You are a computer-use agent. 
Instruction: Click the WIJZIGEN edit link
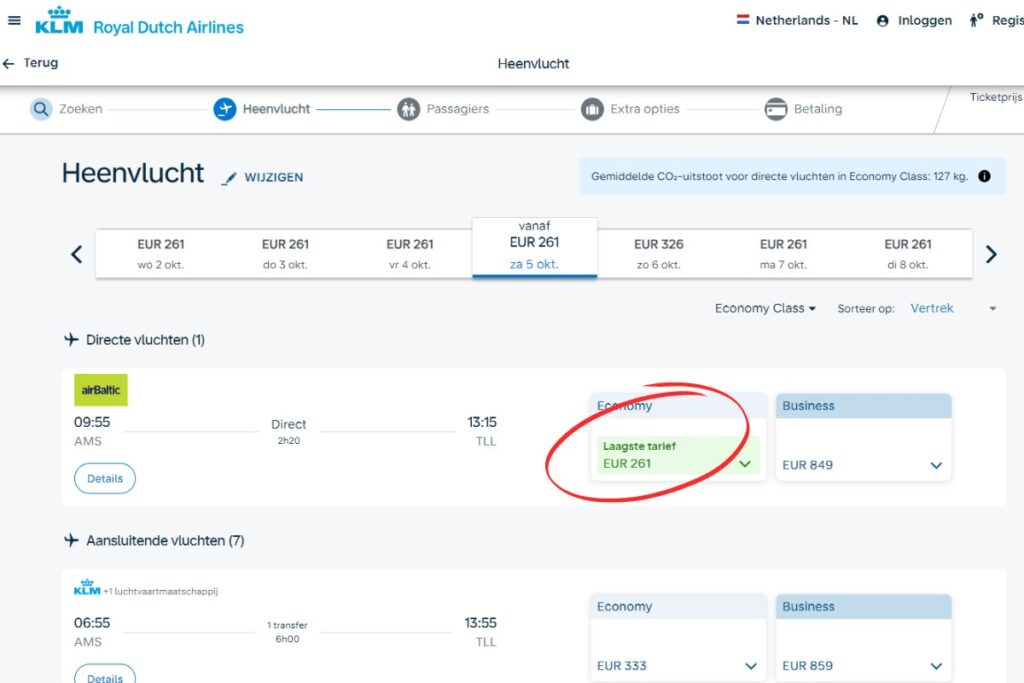click(x=263, y=178)
